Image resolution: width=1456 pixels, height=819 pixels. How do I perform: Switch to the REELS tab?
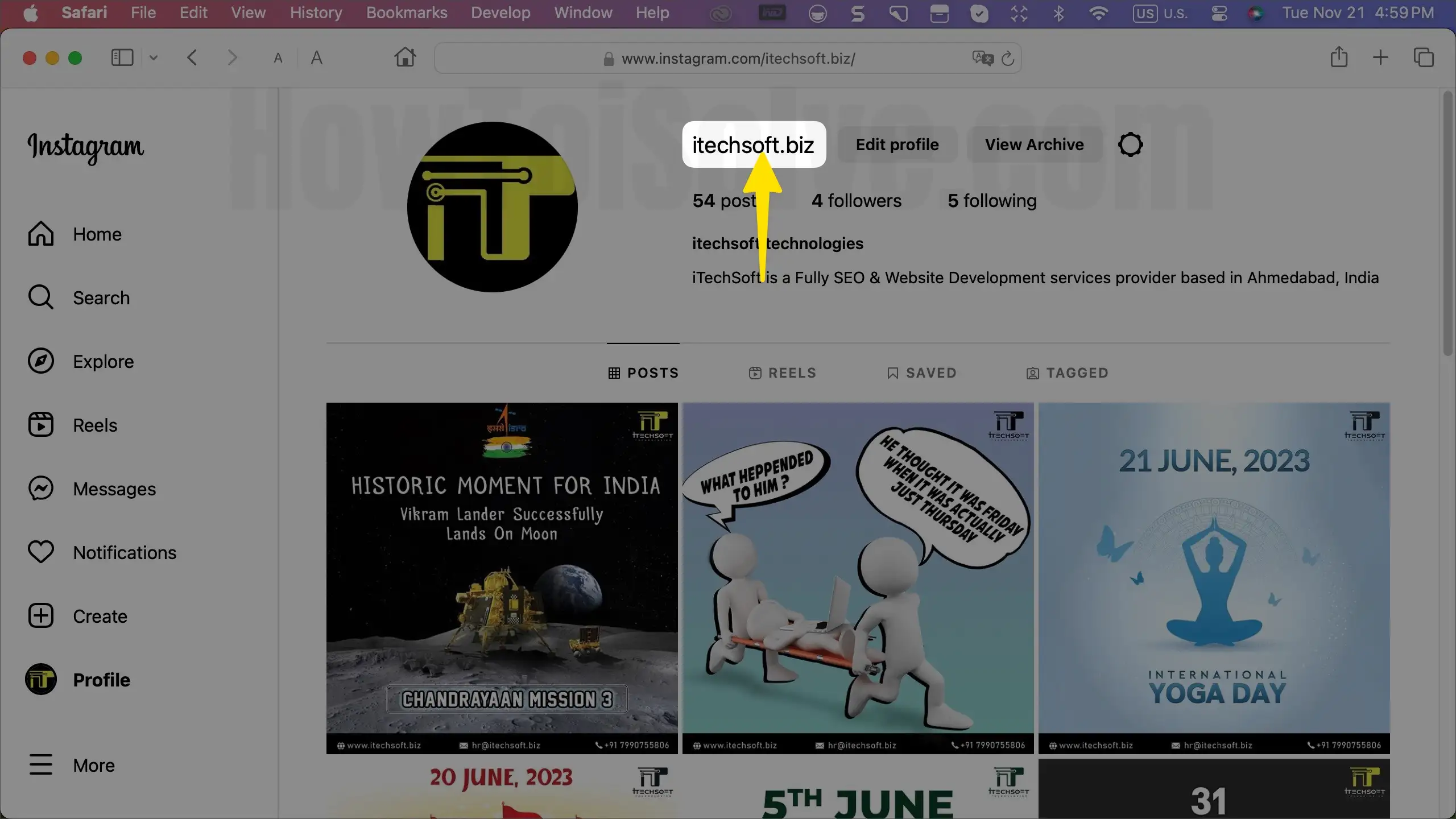pyautogui.click(x=783, y=373)
